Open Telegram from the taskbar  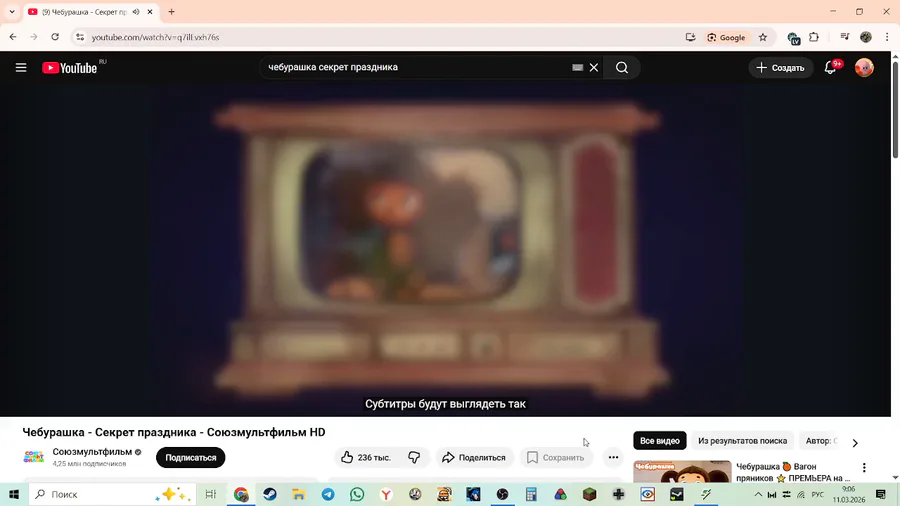(328, 494)
